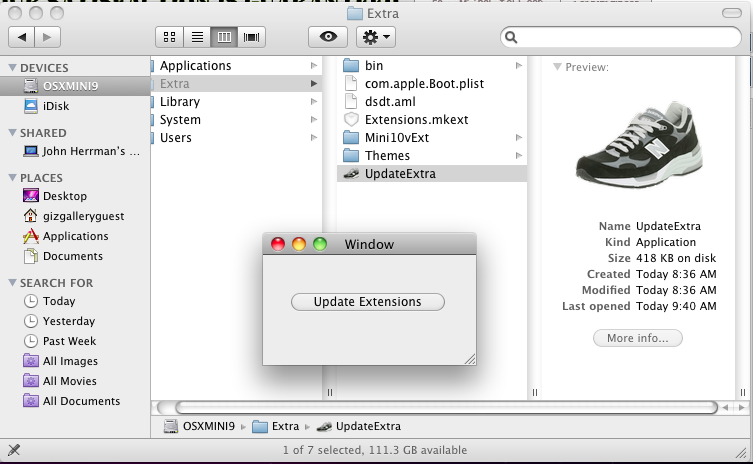This screenshot has width=753, height=464.
Task: Select the Library folder in the column
Action: click(x=236, y=101)
